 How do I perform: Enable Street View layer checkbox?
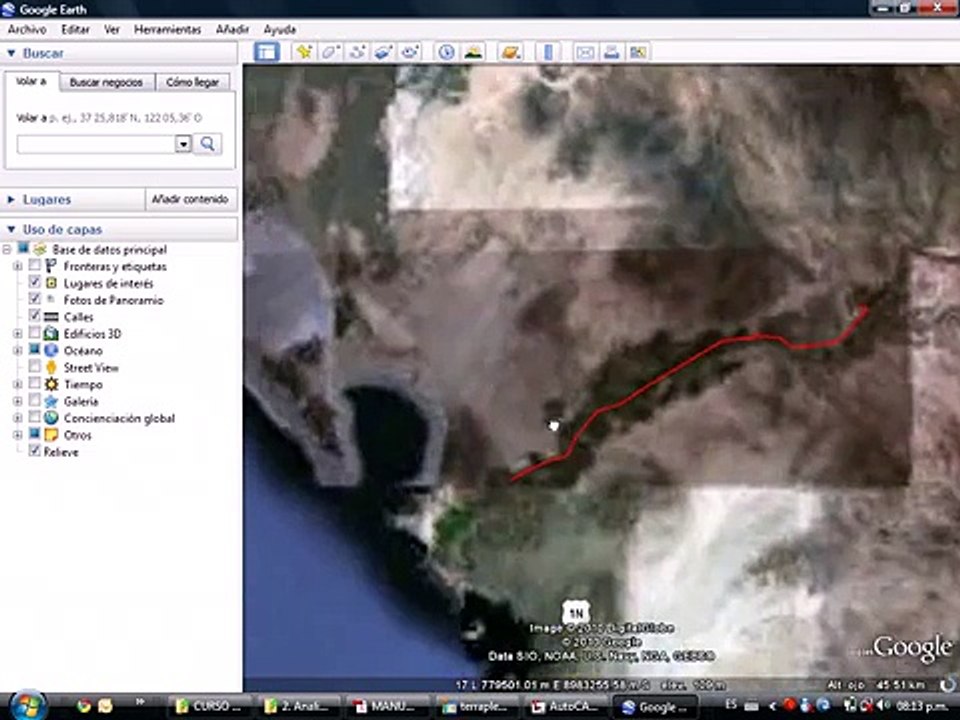[x=35, y=366]
